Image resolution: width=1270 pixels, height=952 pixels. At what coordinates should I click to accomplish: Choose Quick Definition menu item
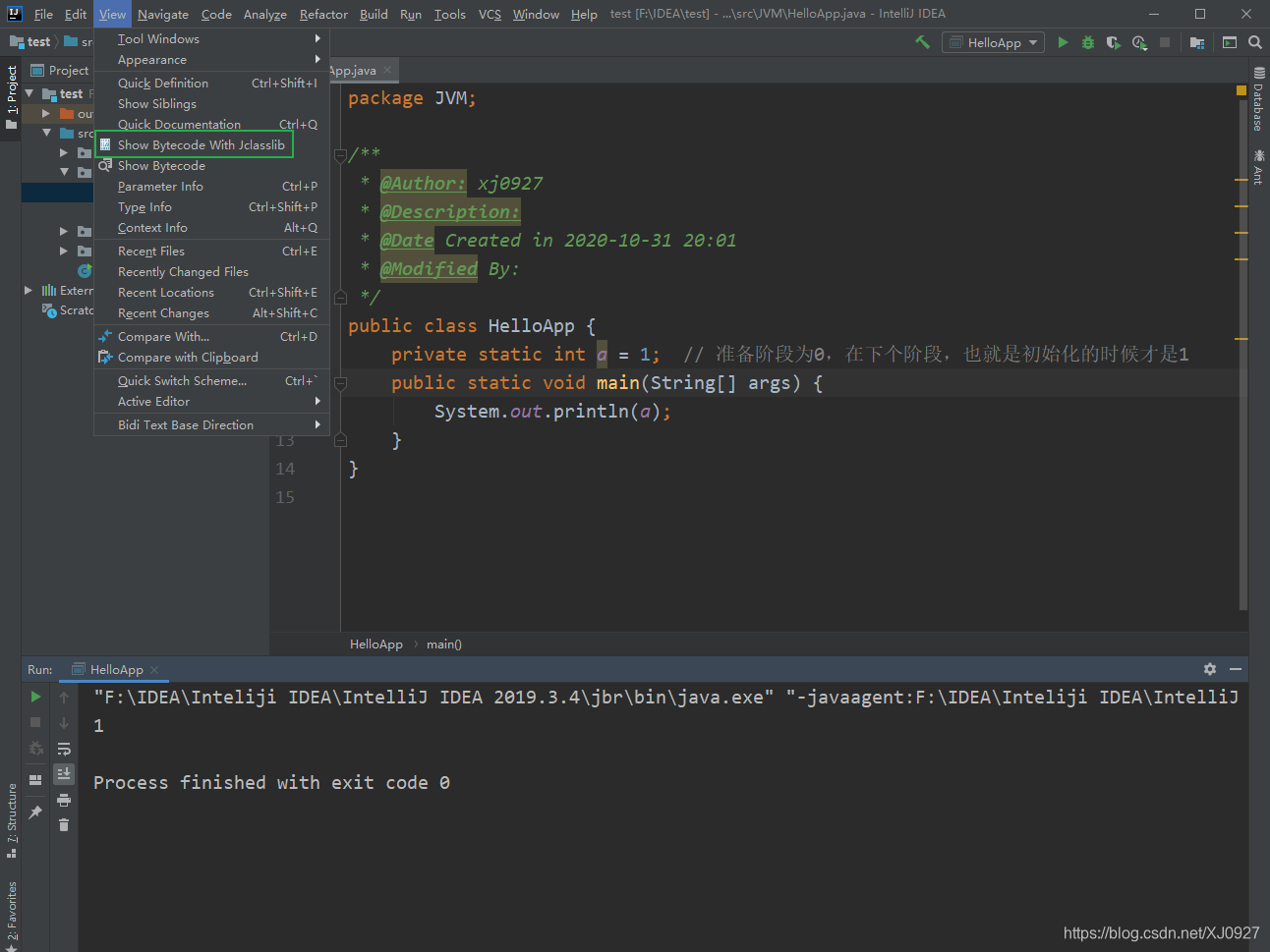(x=211, y=84)
